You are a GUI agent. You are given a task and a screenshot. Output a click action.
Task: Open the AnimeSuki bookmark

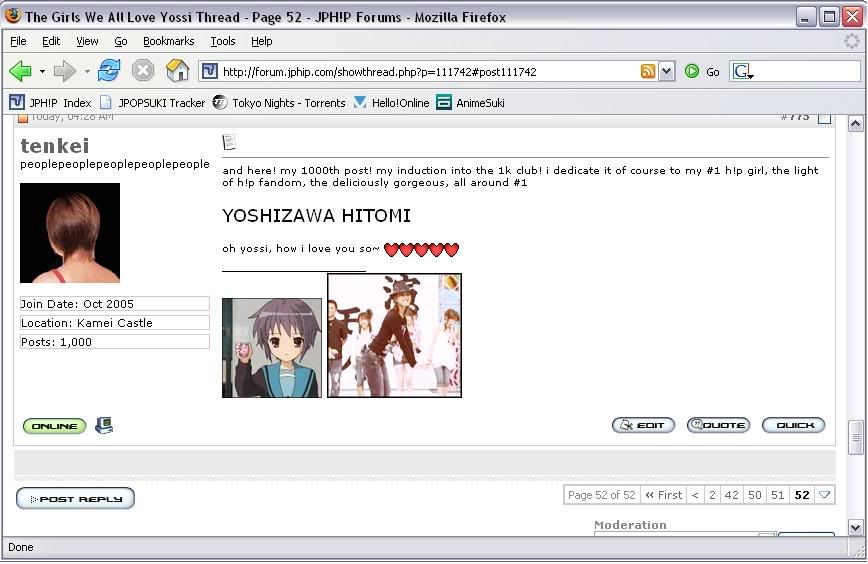[471, 102]
